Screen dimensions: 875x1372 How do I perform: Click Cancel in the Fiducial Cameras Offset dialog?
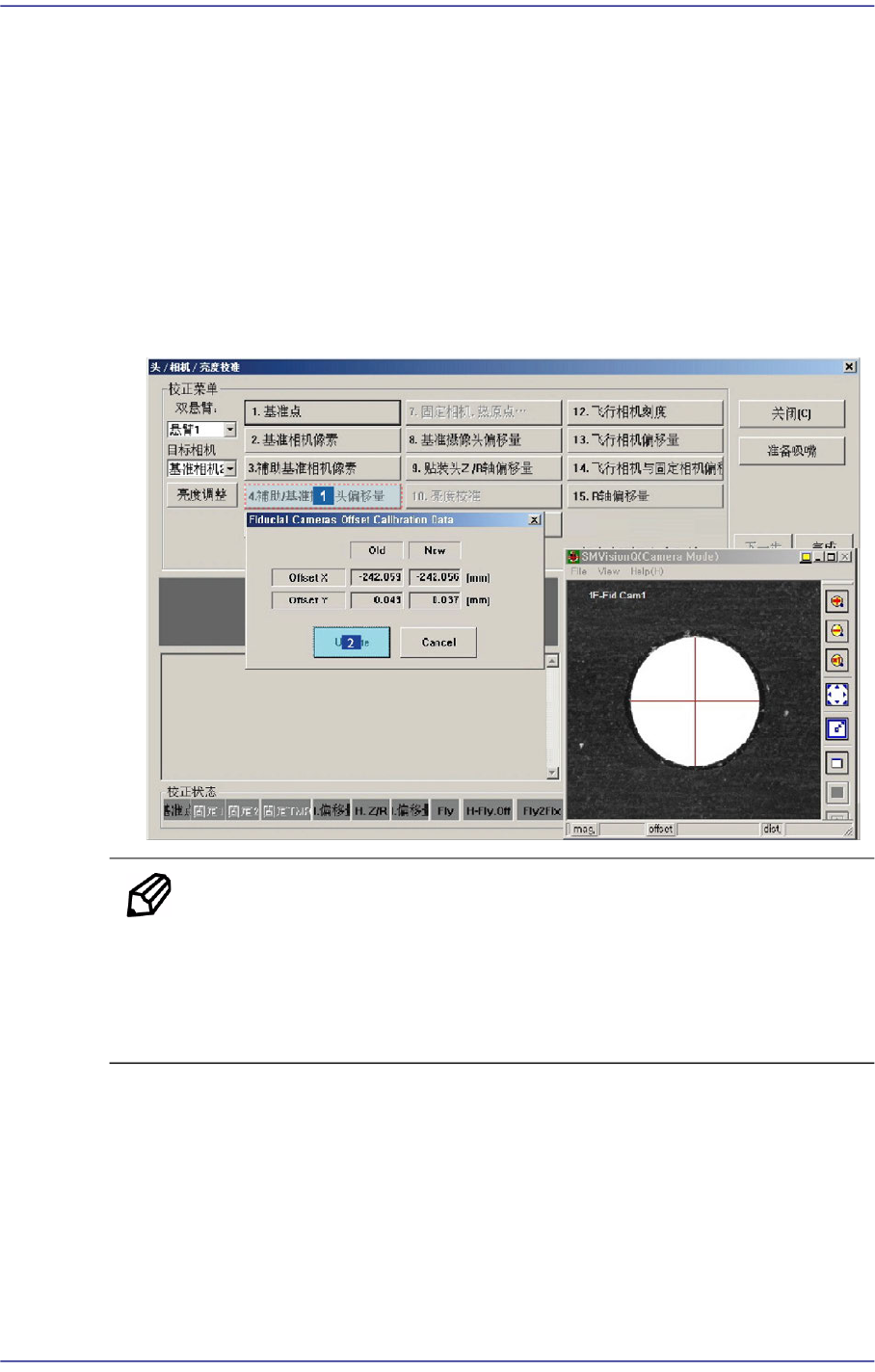438,643
